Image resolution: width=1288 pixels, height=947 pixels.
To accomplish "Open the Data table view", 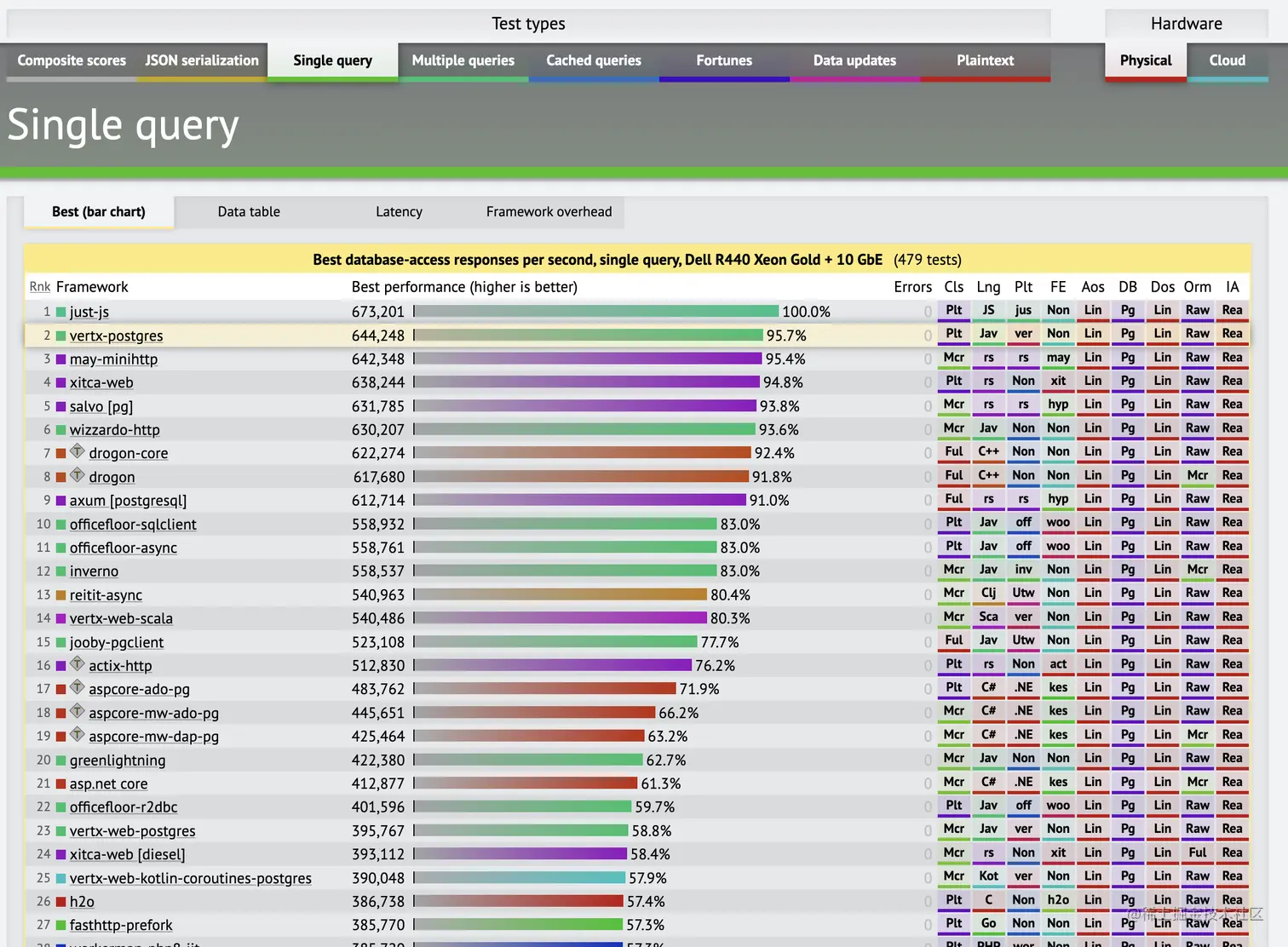I will (x=249, y=212).
